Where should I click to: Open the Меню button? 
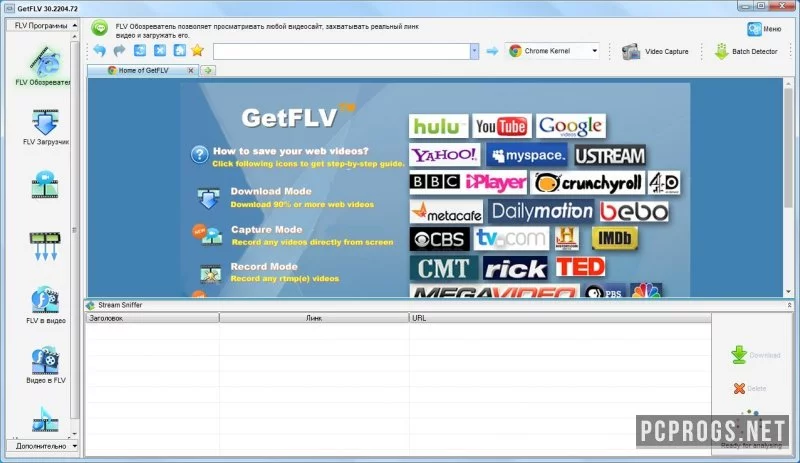coord(764,29)
